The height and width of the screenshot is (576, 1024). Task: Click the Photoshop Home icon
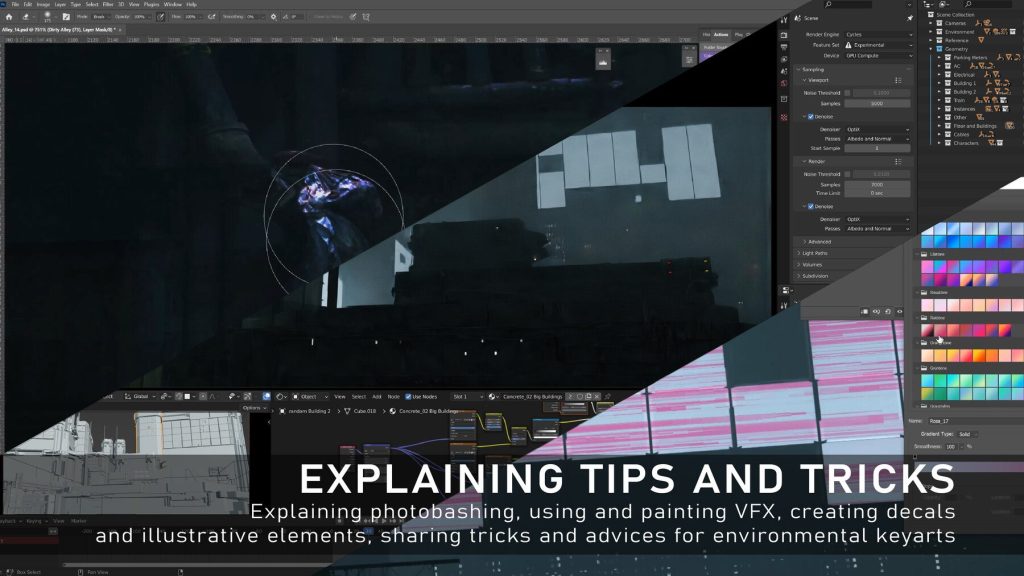(9, 17)
